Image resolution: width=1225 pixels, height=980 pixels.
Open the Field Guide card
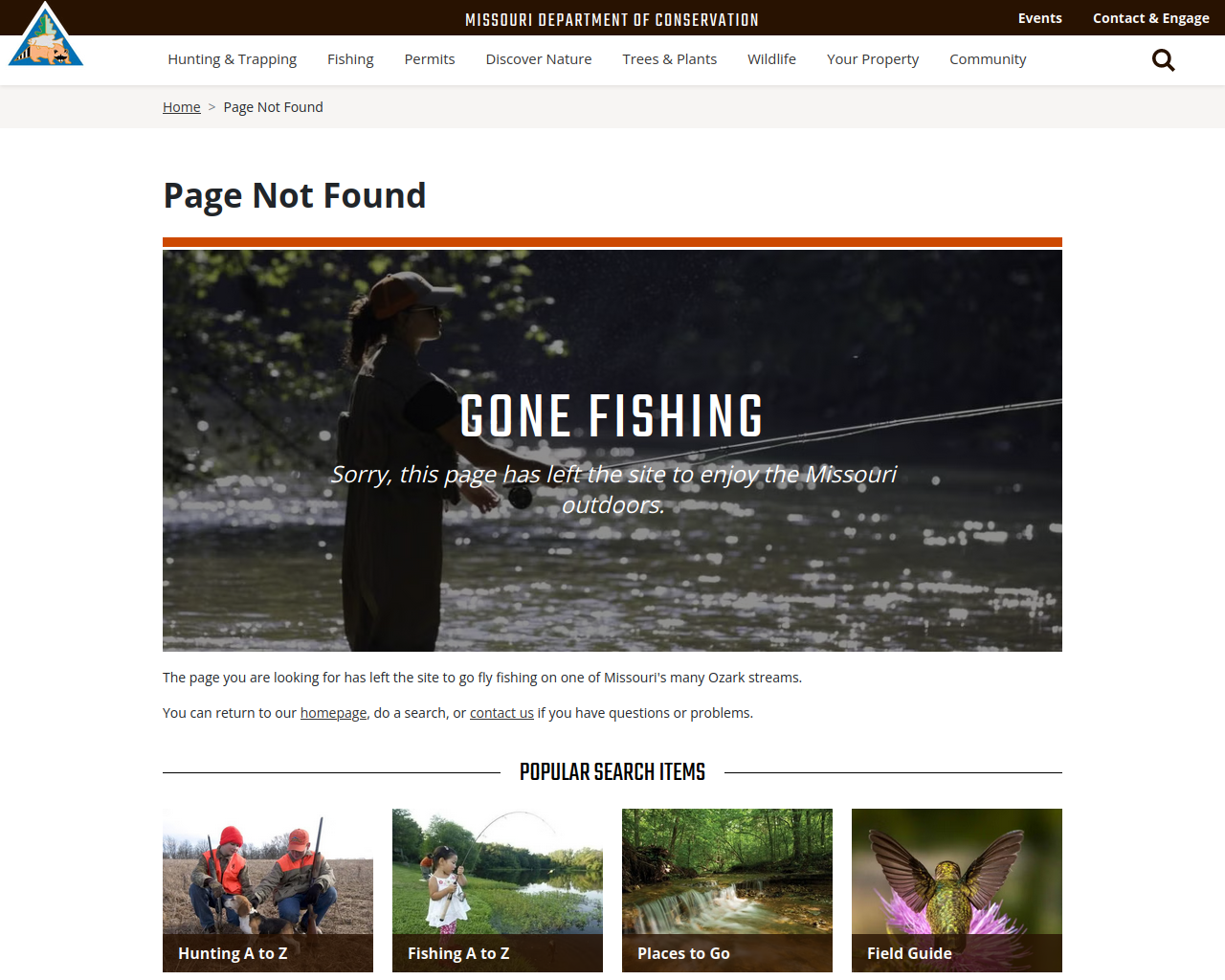pos(957,891)
